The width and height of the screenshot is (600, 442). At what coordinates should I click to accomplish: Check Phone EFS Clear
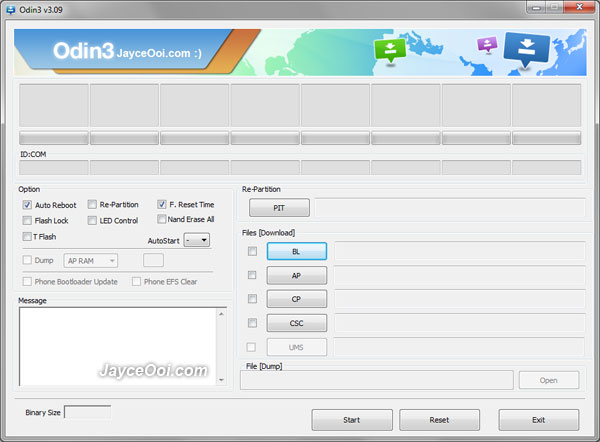[136, 282]
